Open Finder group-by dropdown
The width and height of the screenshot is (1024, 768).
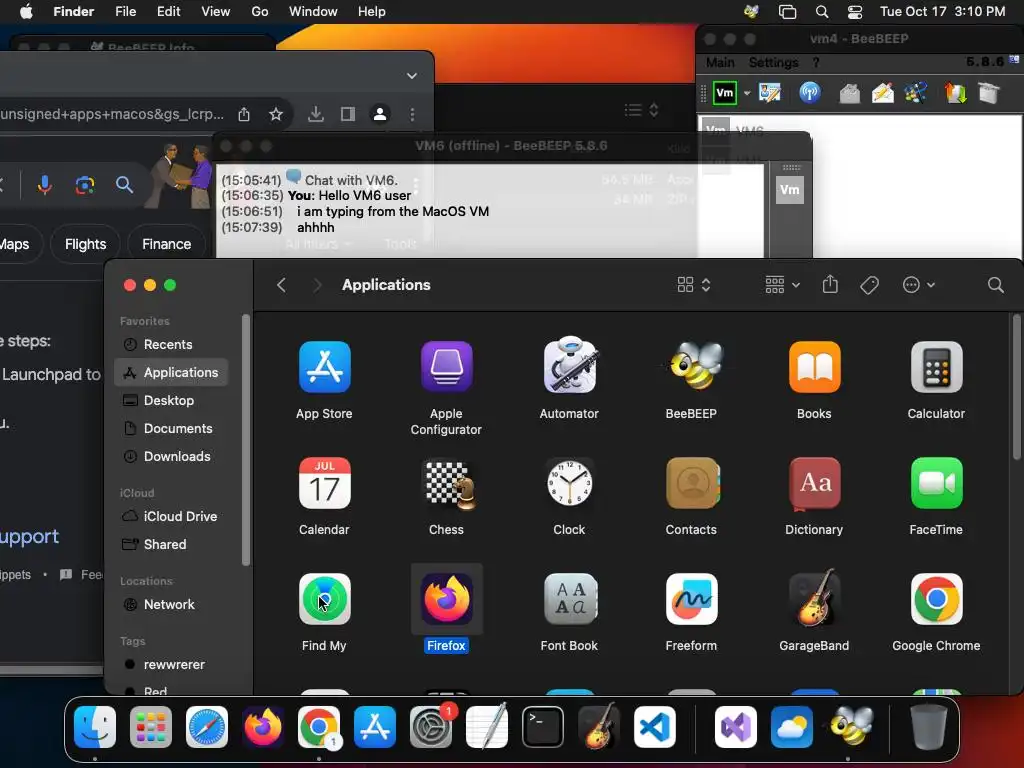[x=782, y=285]
